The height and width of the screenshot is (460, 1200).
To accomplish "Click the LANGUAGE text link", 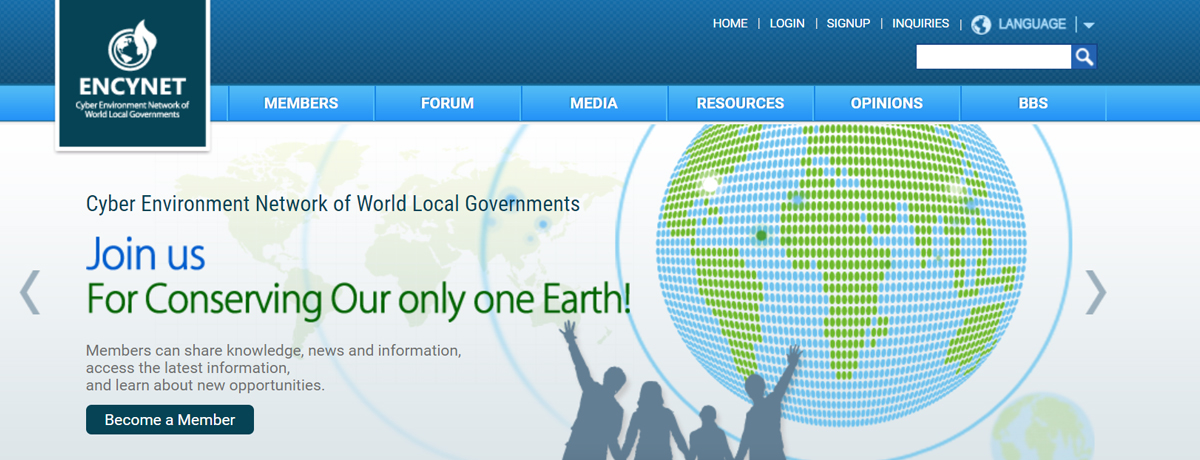I will click(1032, 24).
